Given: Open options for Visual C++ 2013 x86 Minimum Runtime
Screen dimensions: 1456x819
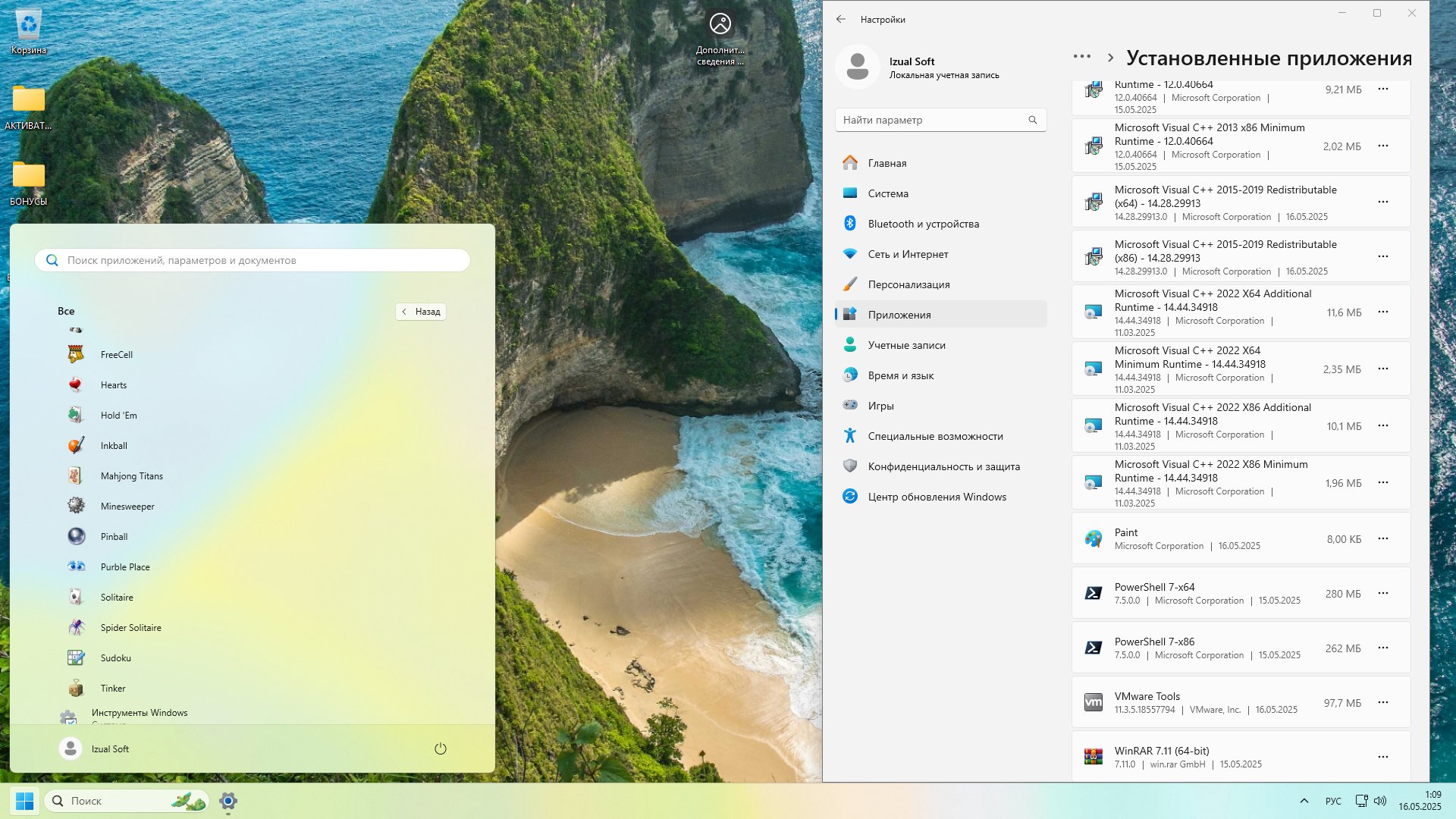Looking at the screenshot, I should (x=1383, y=146).
